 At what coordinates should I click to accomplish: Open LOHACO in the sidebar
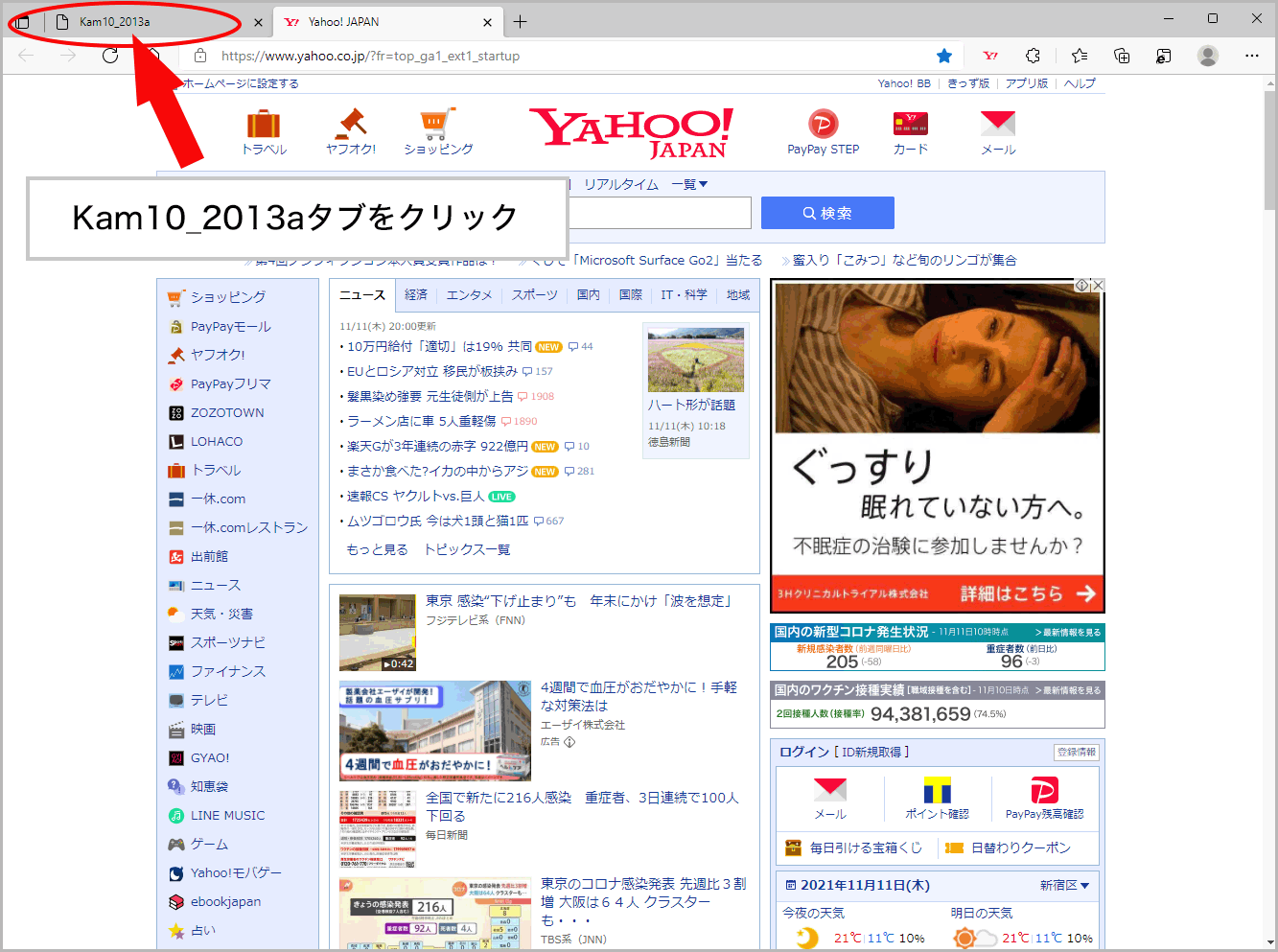[x=217, y=442]
